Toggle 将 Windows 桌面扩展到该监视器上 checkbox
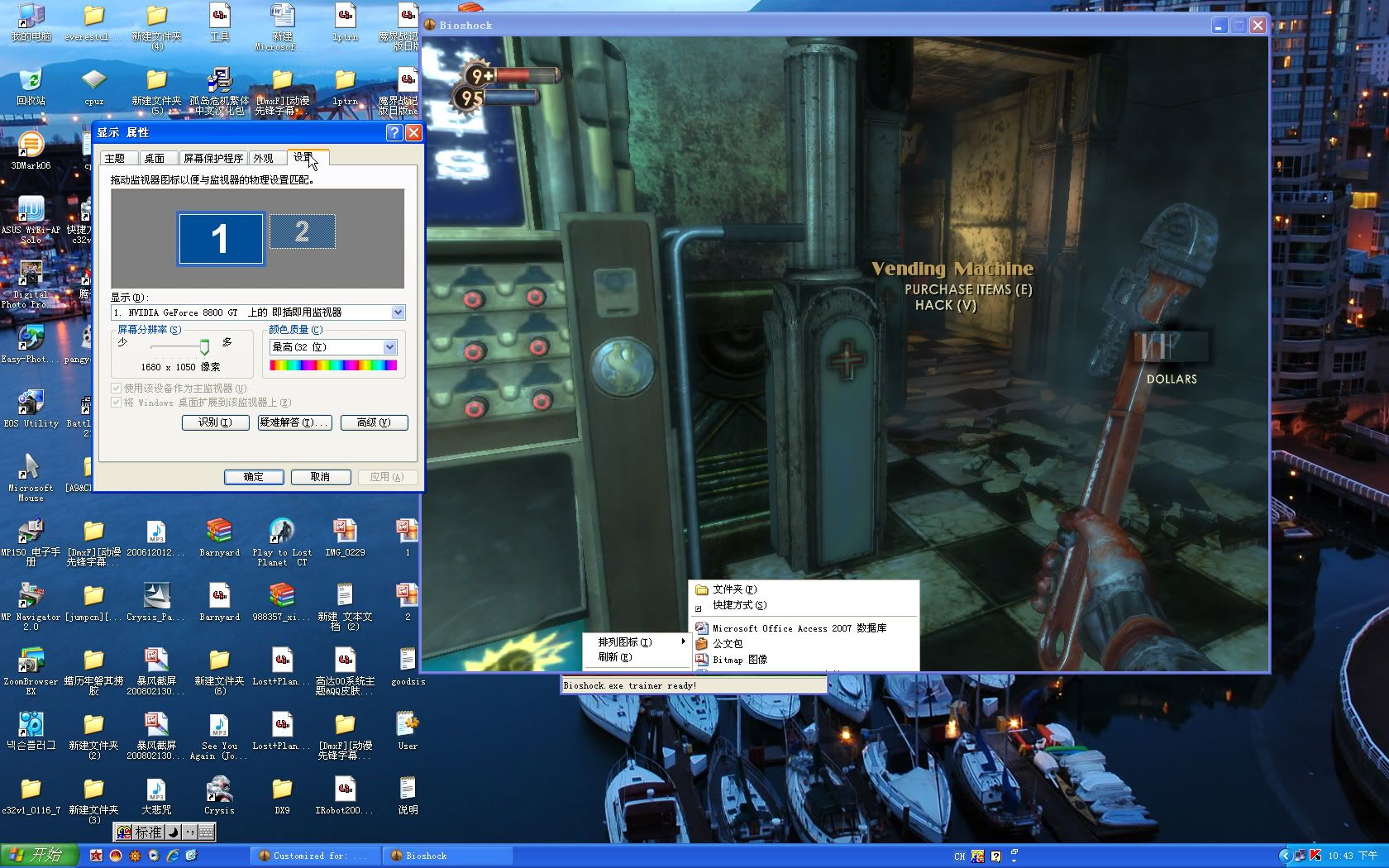This screenshot has height=868, width=1389. (x=117, y=403)
